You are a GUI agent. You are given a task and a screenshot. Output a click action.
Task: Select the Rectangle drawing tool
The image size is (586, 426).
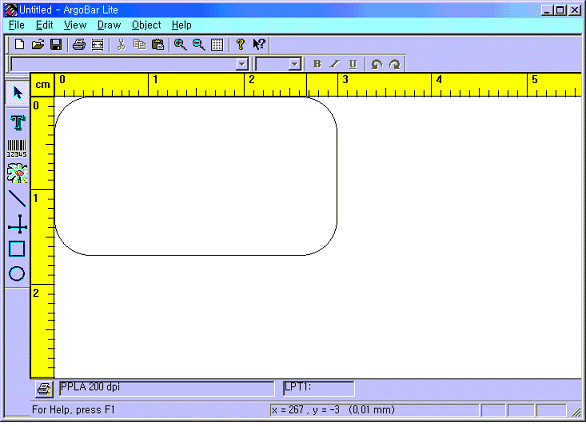[17, 248]
